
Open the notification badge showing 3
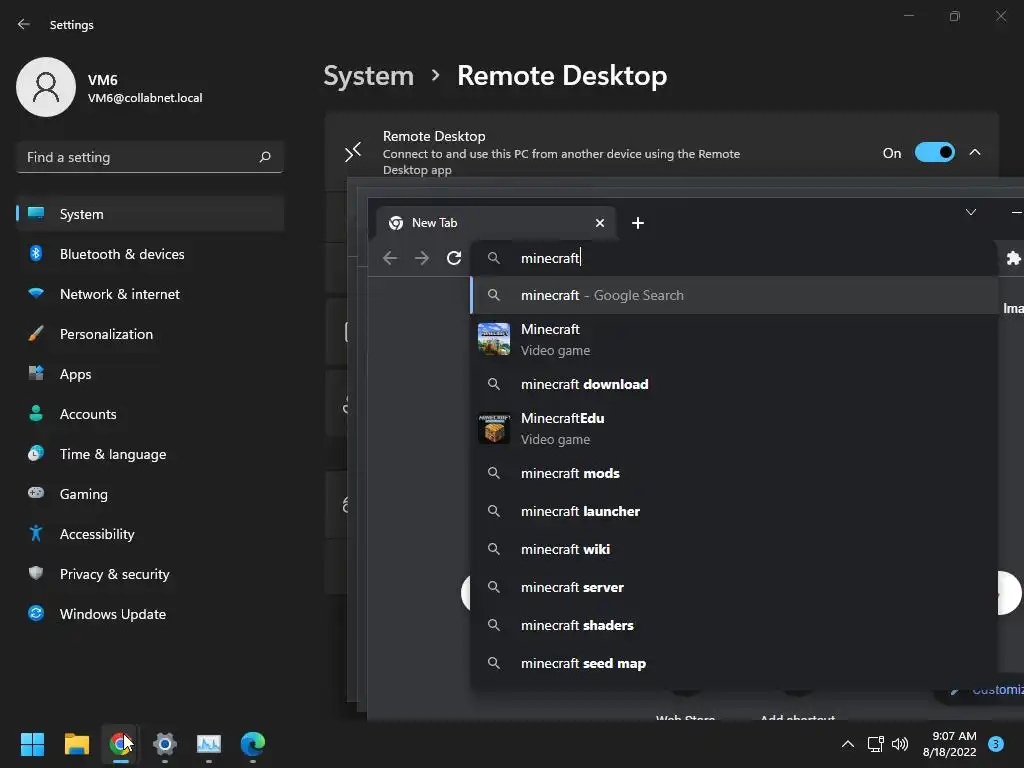pos(996,744)
